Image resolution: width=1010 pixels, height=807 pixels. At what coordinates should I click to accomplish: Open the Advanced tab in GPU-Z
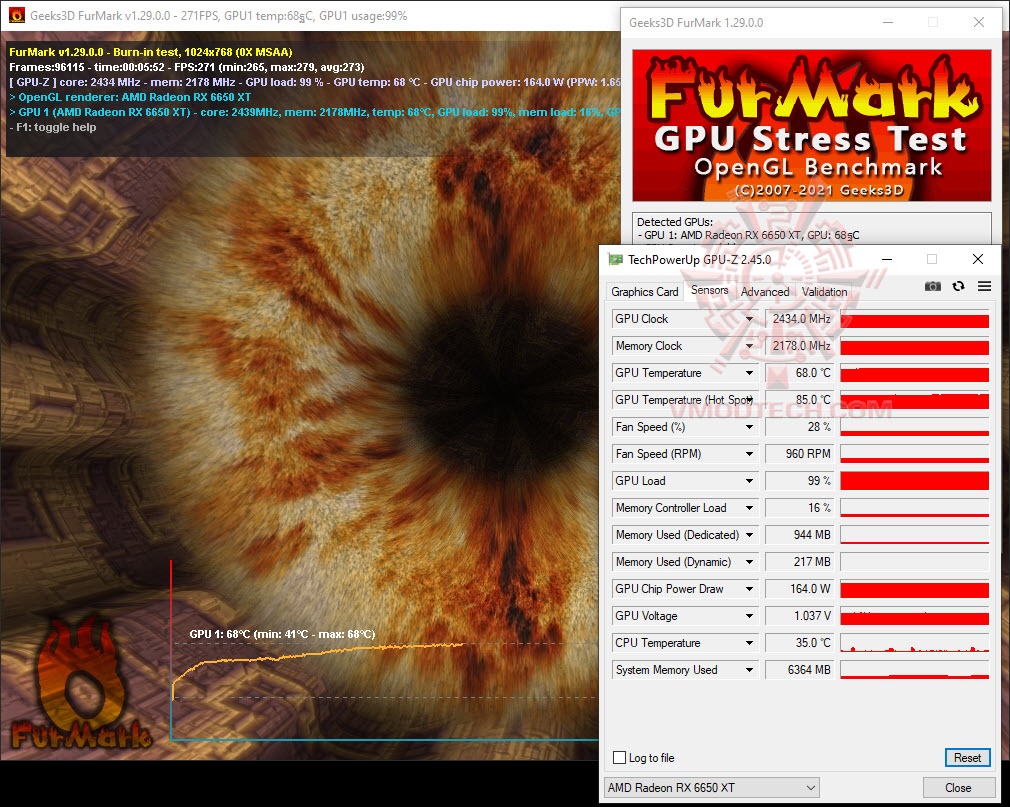pos(764,291)
